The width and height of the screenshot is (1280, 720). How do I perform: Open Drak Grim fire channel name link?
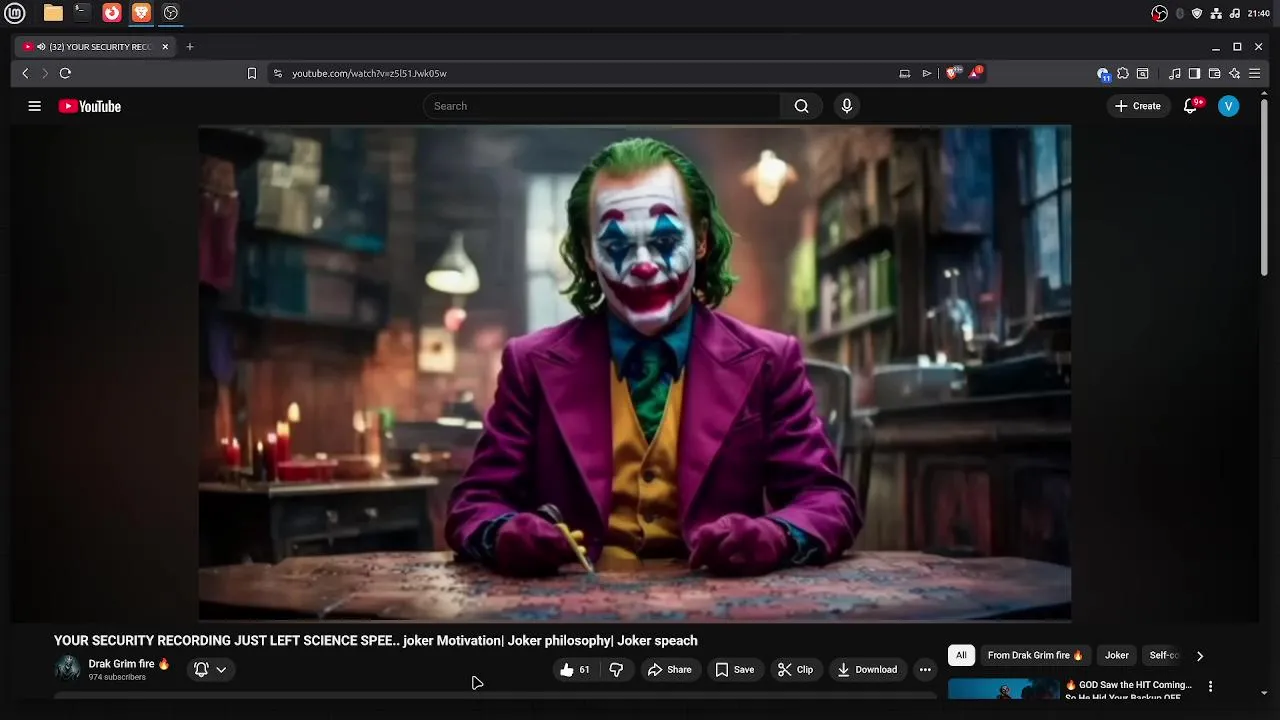[121, 664]
